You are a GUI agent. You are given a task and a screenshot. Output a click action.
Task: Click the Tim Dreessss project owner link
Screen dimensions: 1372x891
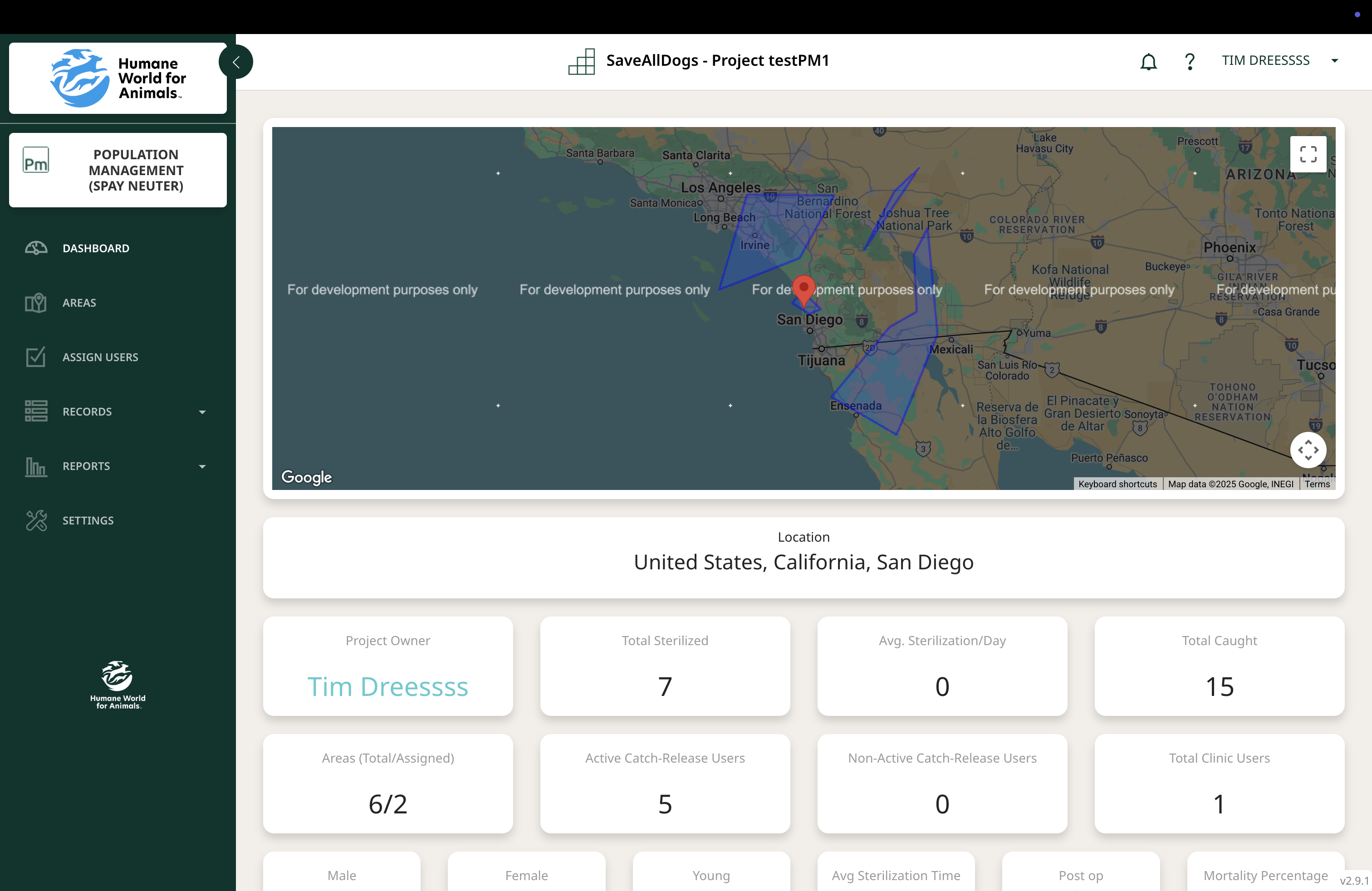(387, 686)
